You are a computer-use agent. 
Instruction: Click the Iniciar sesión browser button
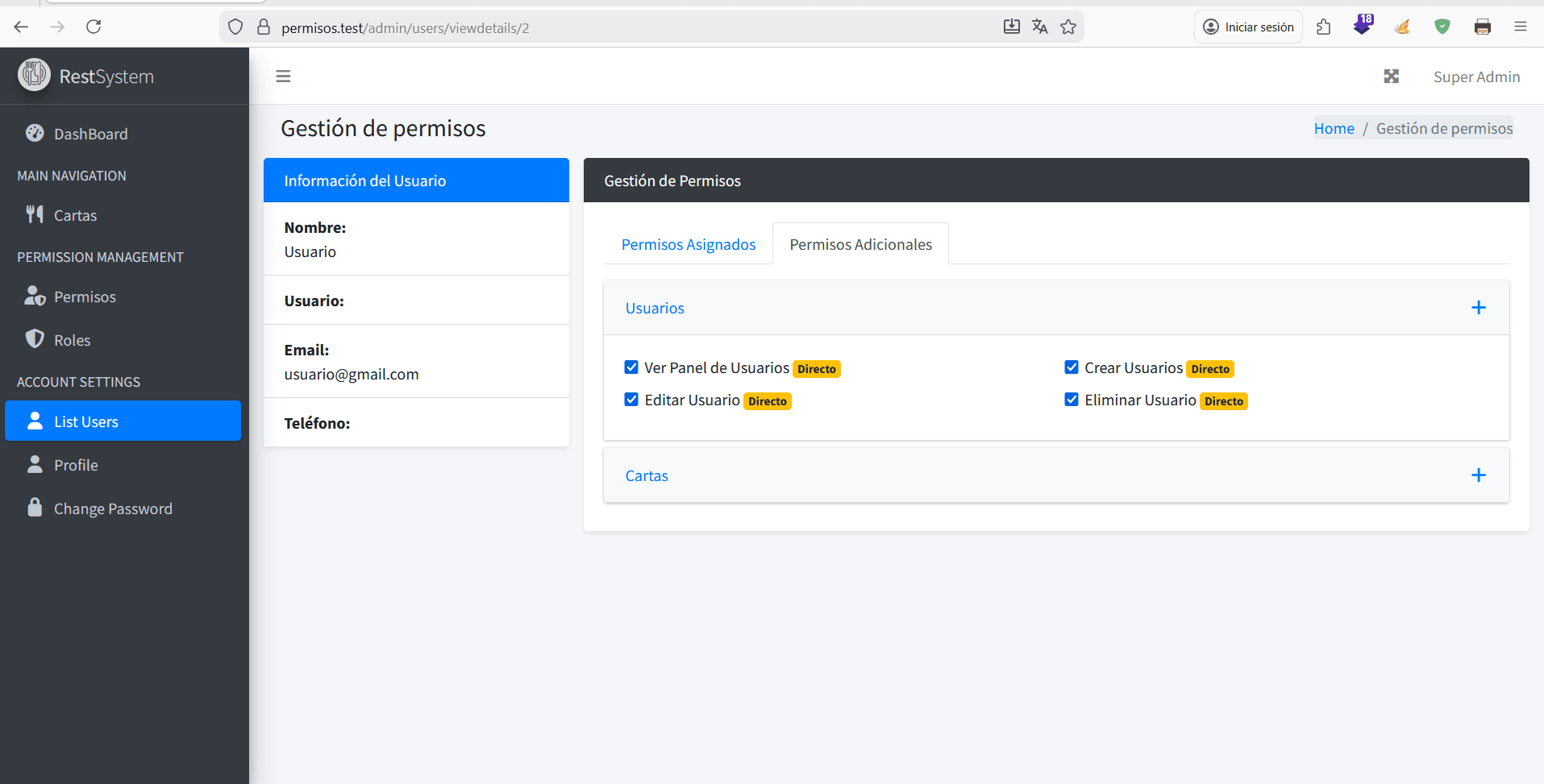click(1248, 27)
